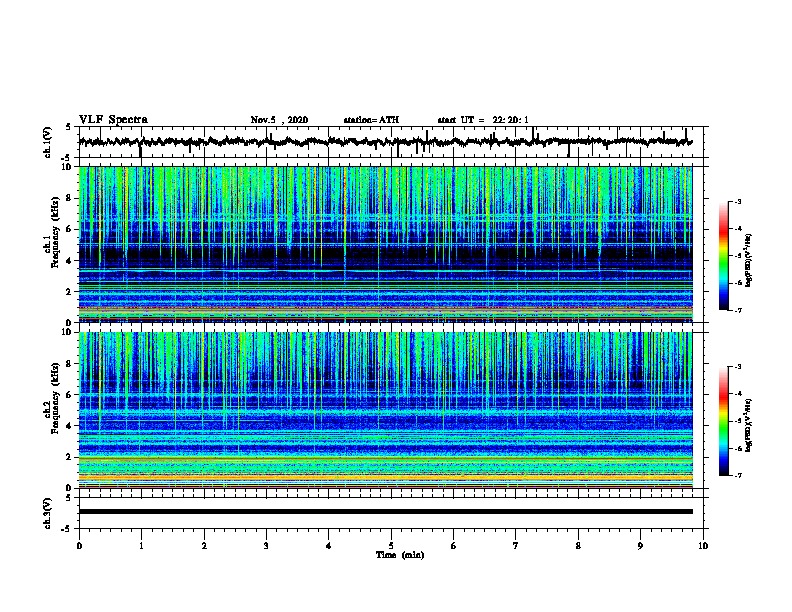The width and height of the screenshot is (792, 612).
Task: Click the "-7" label on ch.1 color scale
Action: click(737, 310)
